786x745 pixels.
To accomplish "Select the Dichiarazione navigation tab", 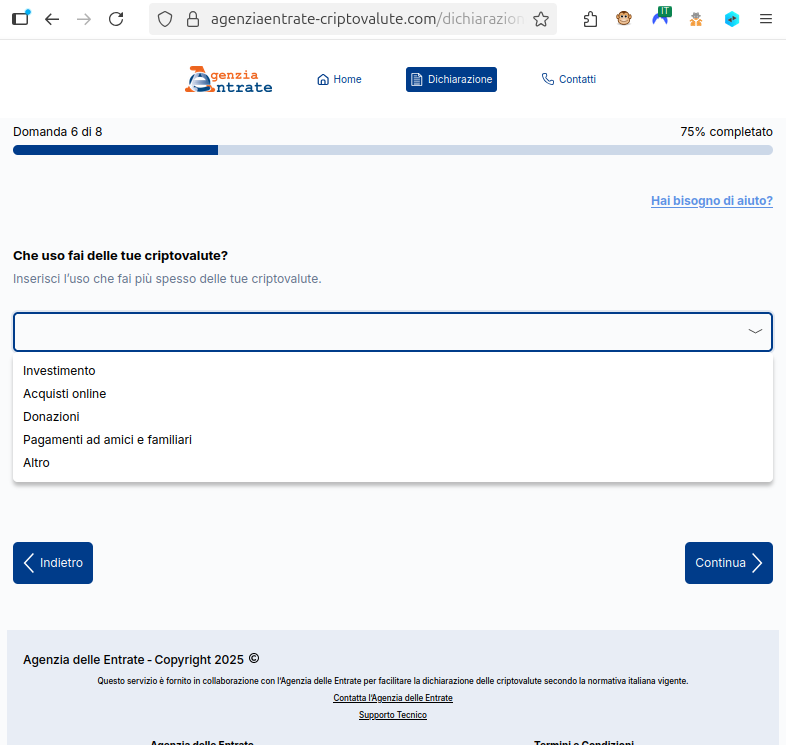I will click(x=451, y=80).
